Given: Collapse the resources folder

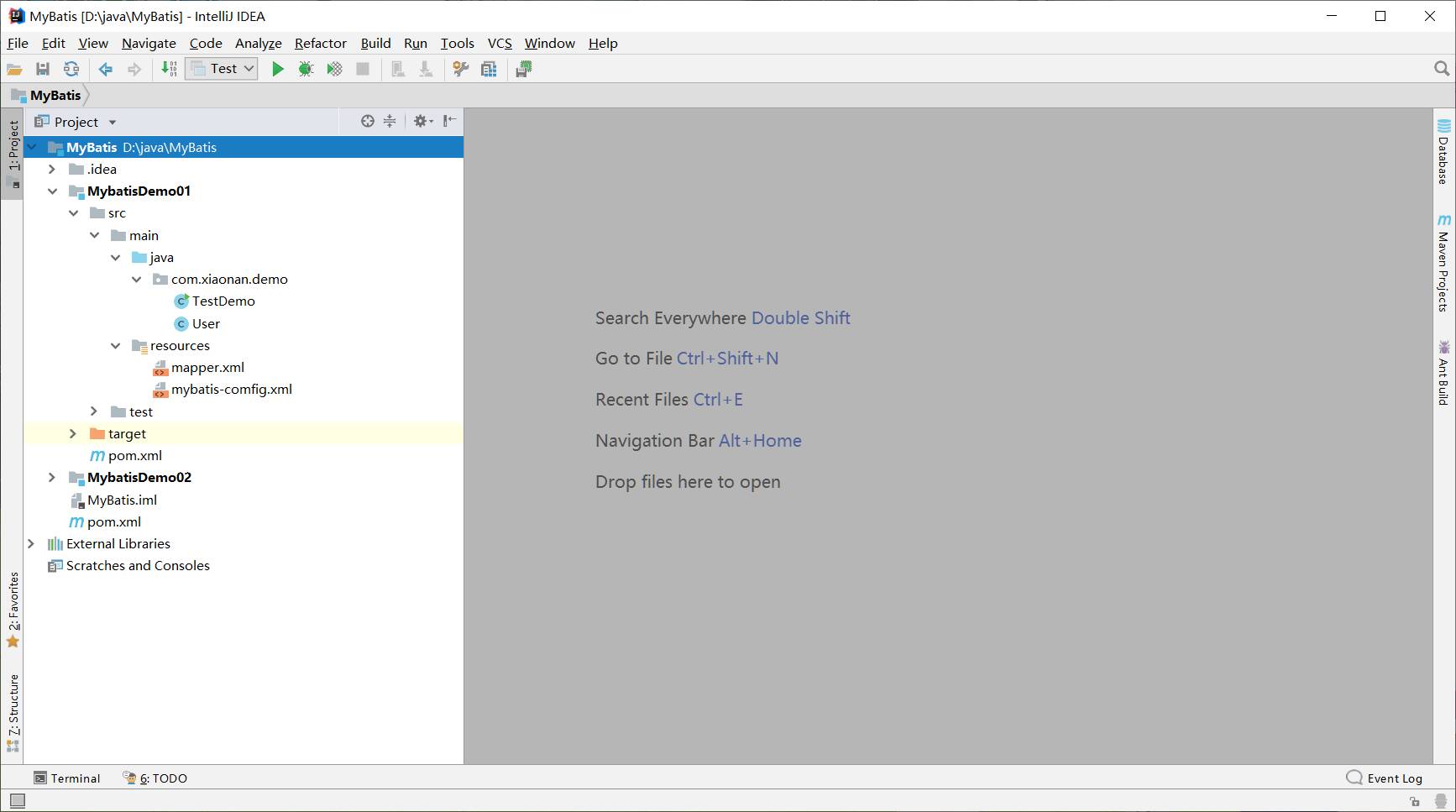Looking at the screenshot, I should pos(115,346).
